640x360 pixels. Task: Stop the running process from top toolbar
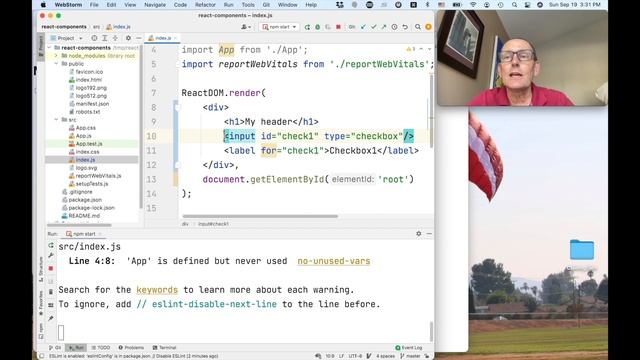(338, 27)
